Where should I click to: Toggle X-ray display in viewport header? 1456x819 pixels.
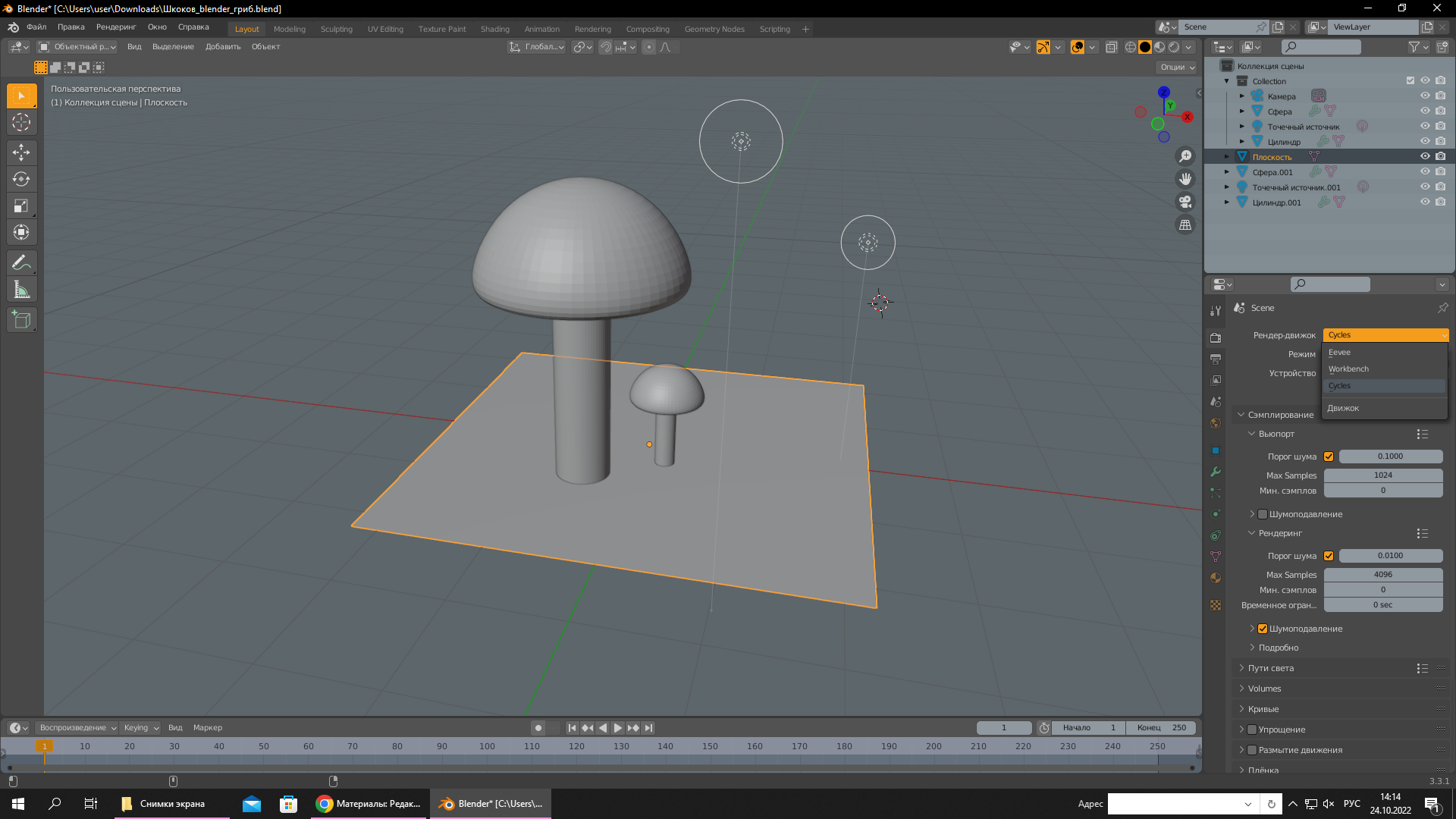tap(1111, 47)
